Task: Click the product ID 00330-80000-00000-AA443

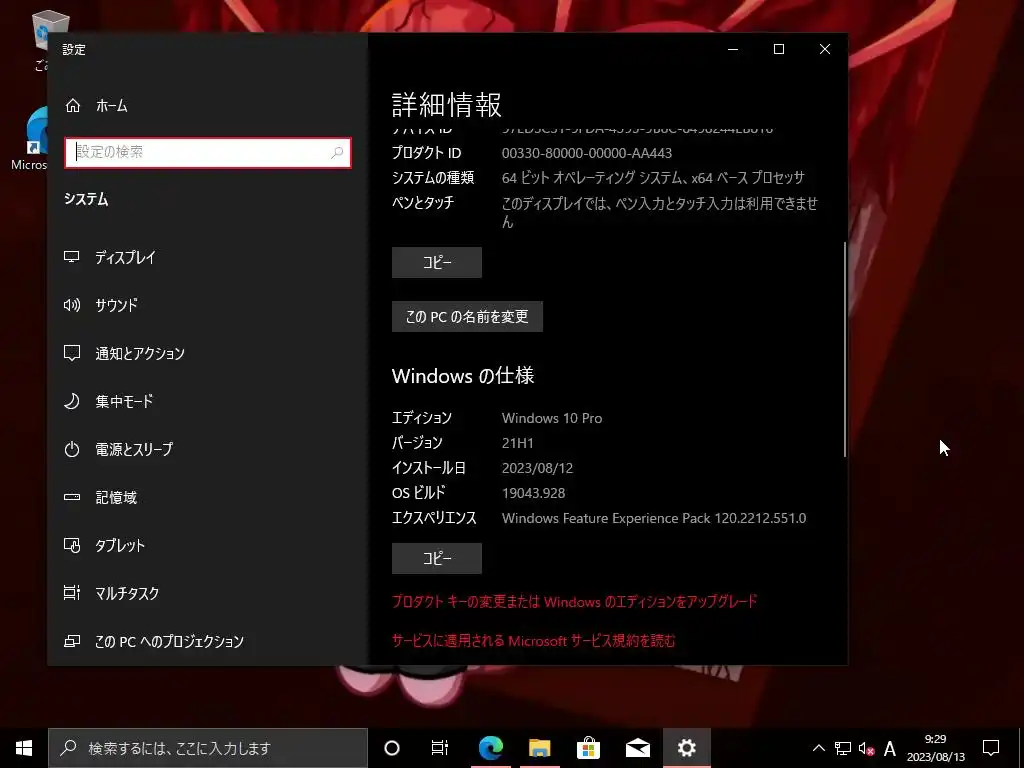Action: pos(586,153)
